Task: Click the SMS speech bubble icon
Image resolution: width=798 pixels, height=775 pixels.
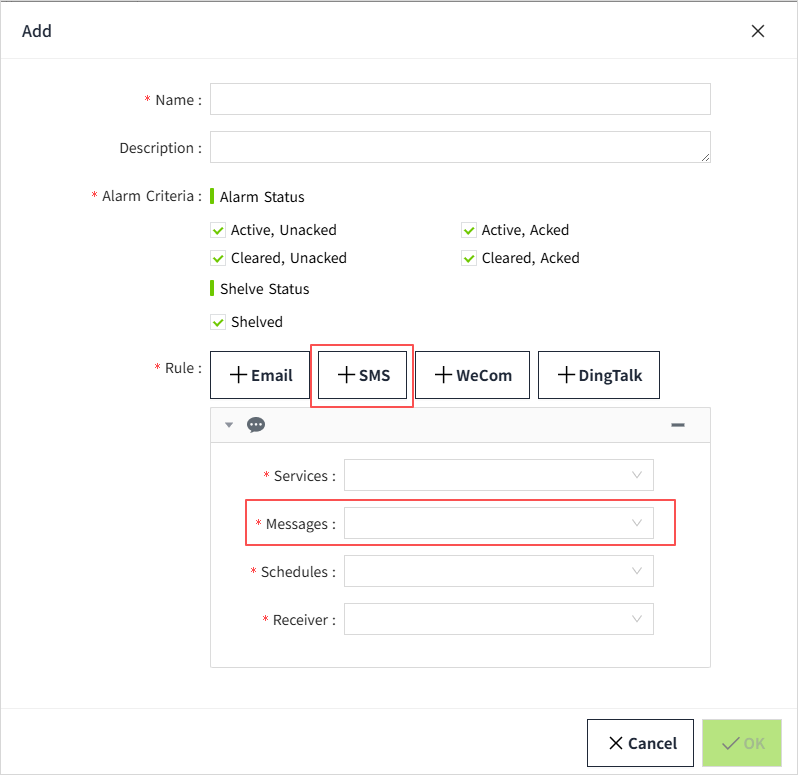Action: 256,425
